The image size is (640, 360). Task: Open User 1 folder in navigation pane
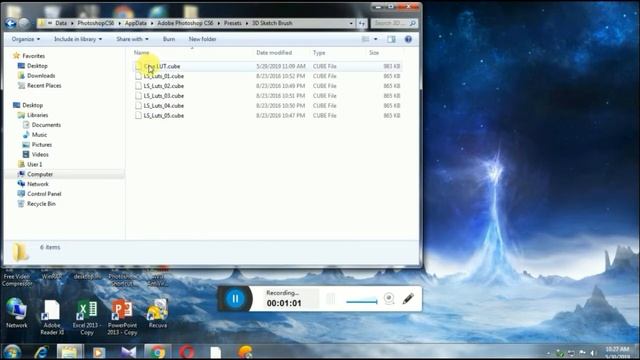34,164
